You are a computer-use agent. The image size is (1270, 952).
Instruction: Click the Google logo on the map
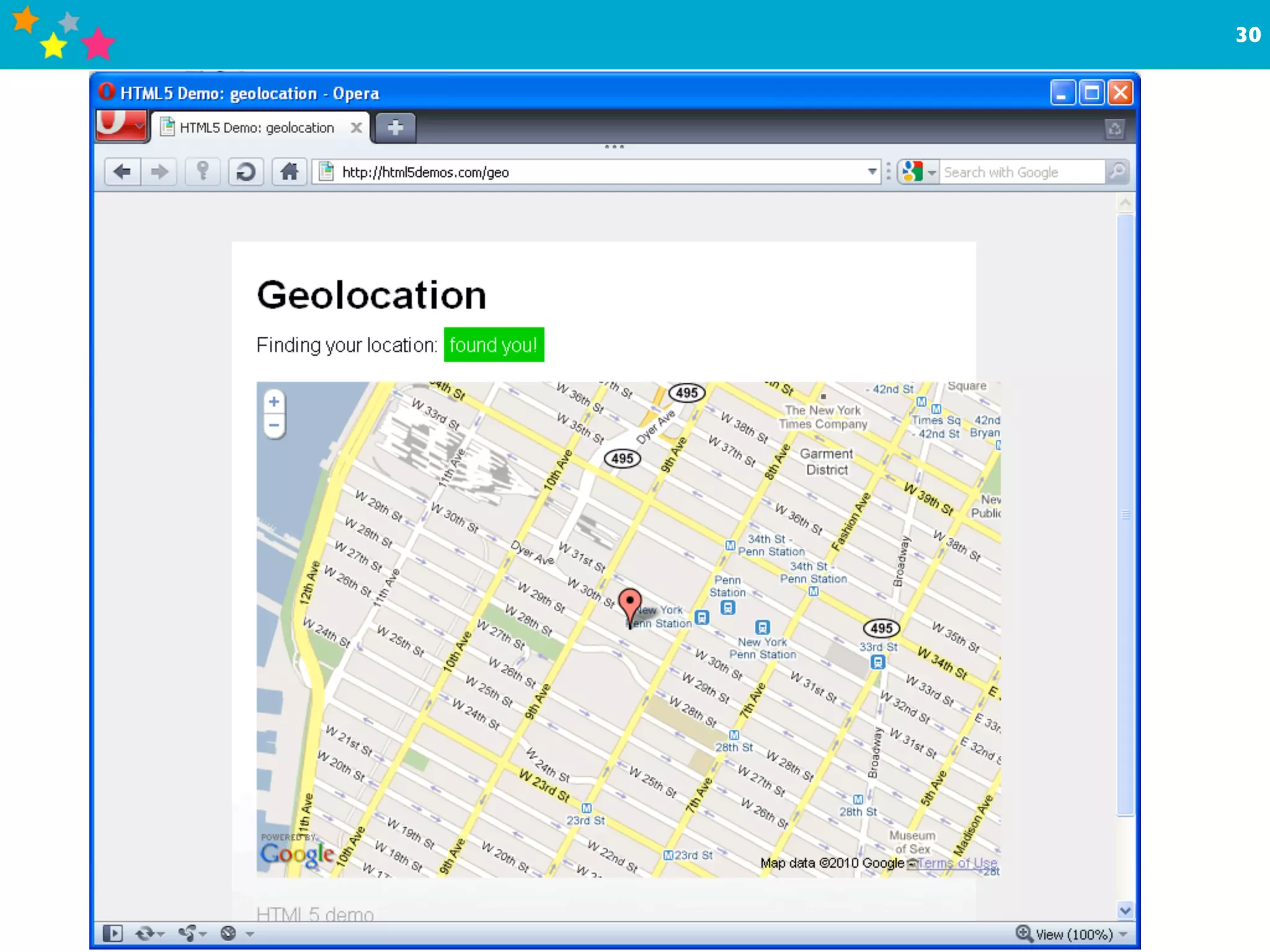click(298, 855)
